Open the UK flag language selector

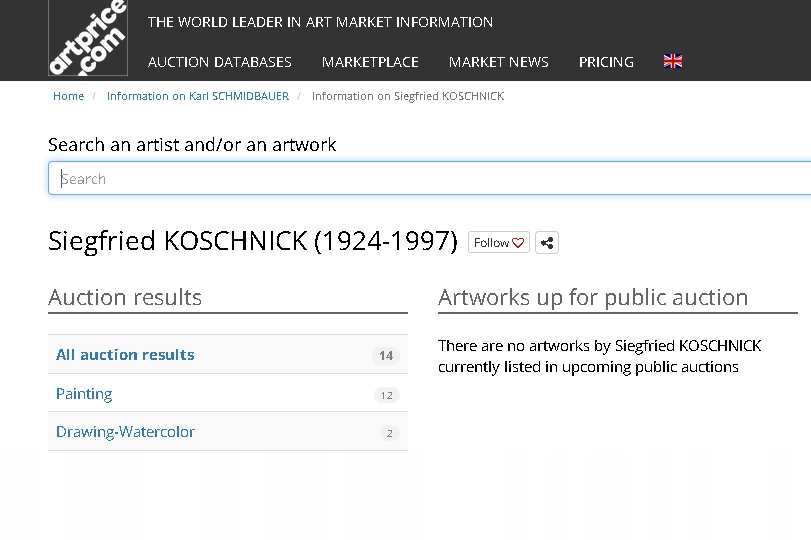(673, 62)
